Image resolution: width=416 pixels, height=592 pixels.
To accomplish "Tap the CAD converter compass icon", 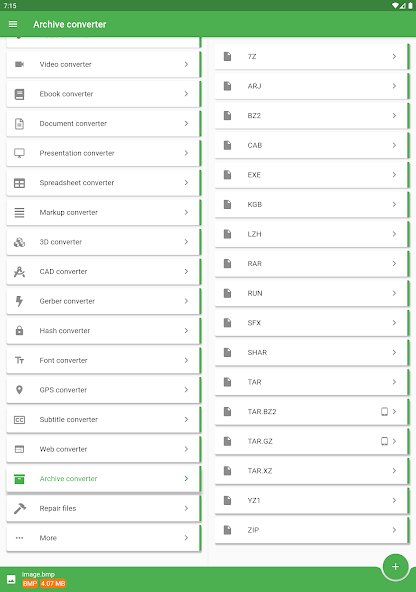I will [x=19, y=271].
